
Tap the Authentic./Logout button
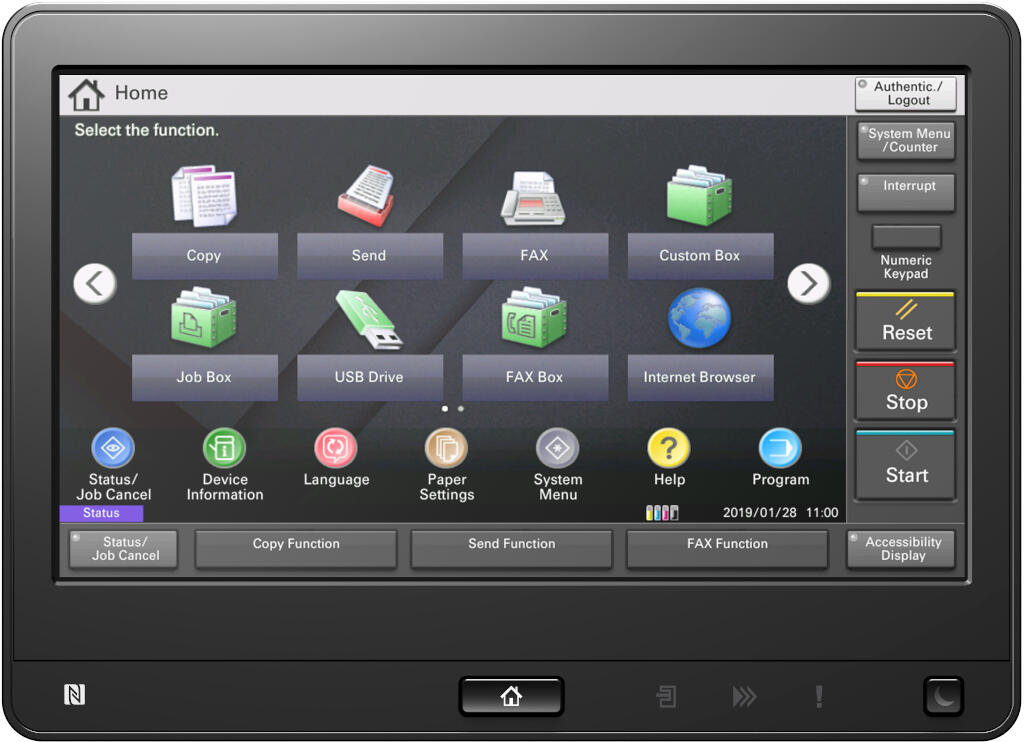pos(906,93)
